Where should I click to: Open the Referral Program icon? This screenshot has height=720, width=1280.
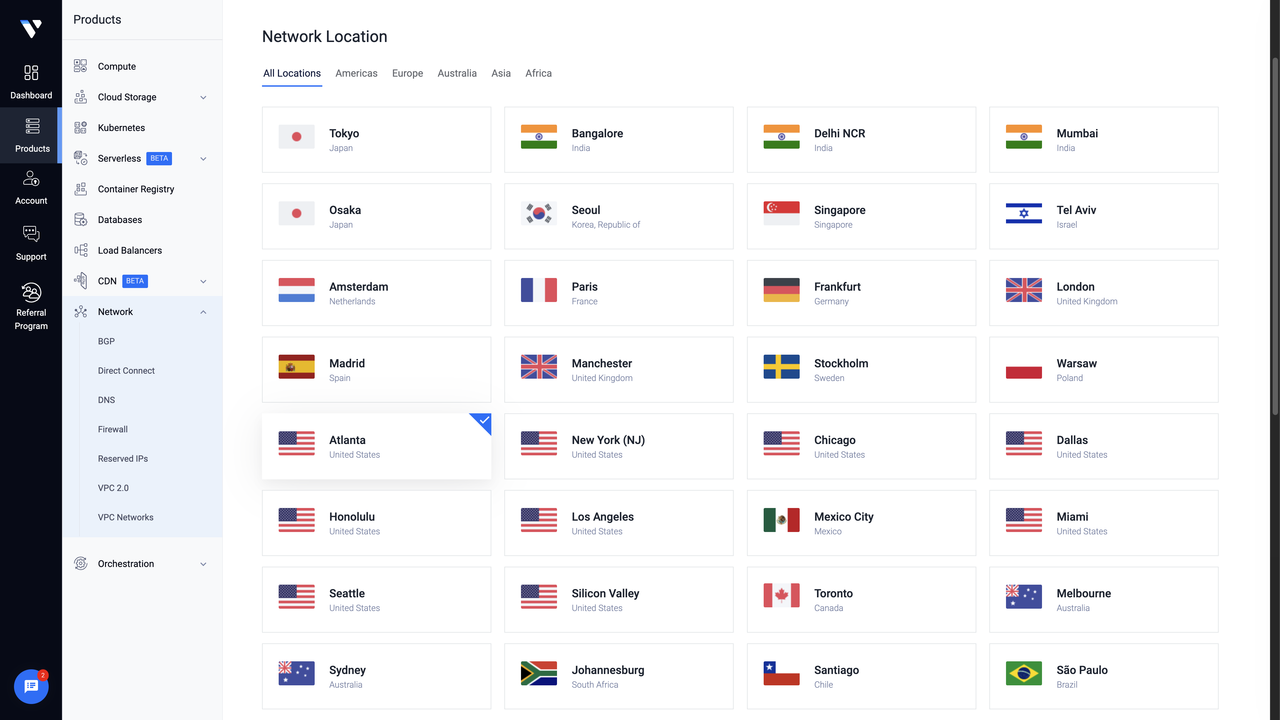tap(31, 292)
